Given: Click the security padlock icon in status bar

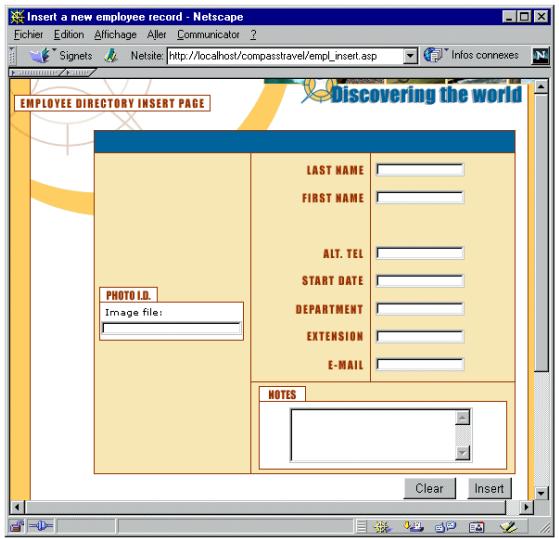Looking at the screenshot, I should pyautogui.click(x=17, y=526).
